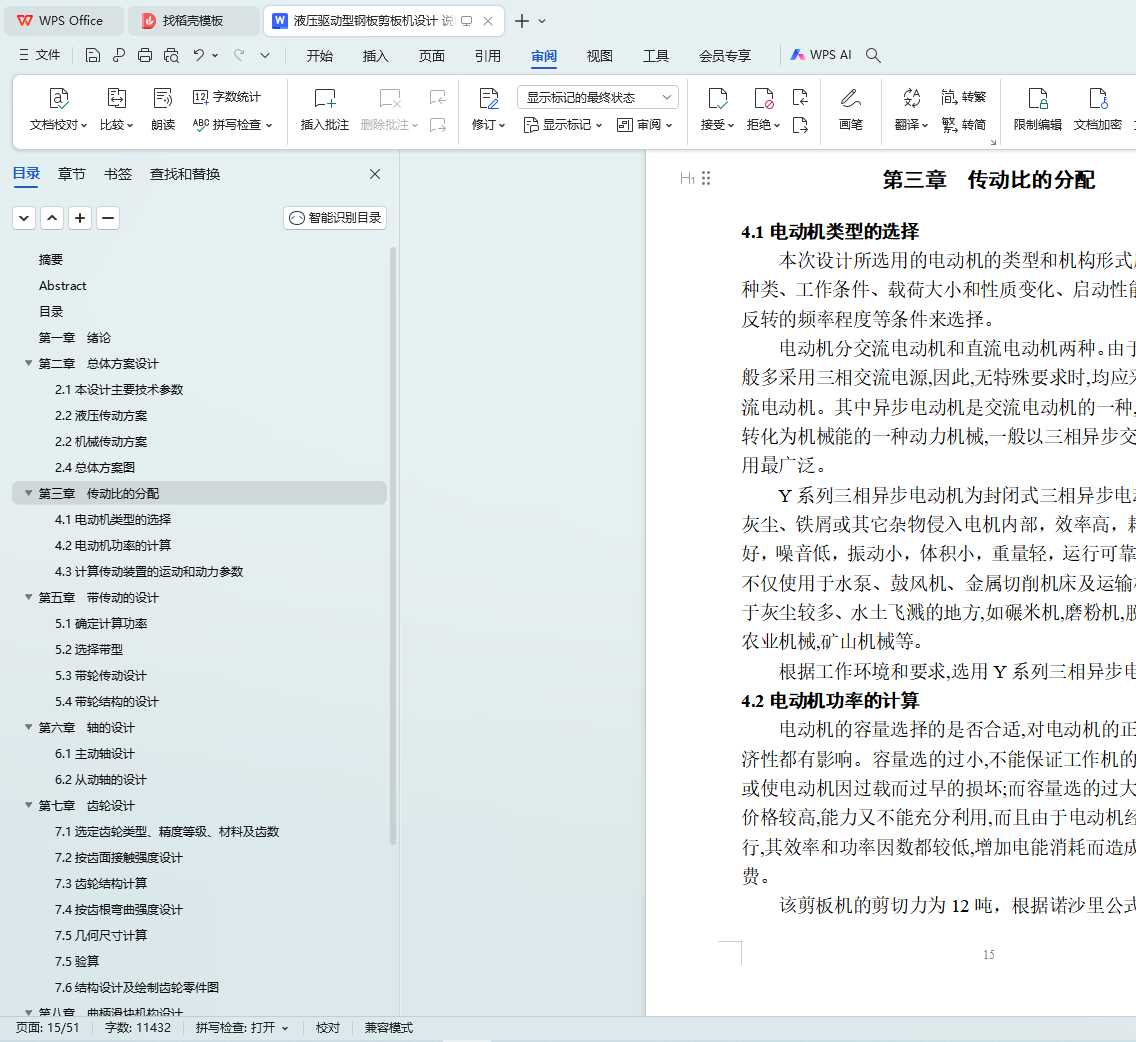Screen dimensions: 1136x1042
Task: Click the plus button to promote outline level
Action: 80,218
